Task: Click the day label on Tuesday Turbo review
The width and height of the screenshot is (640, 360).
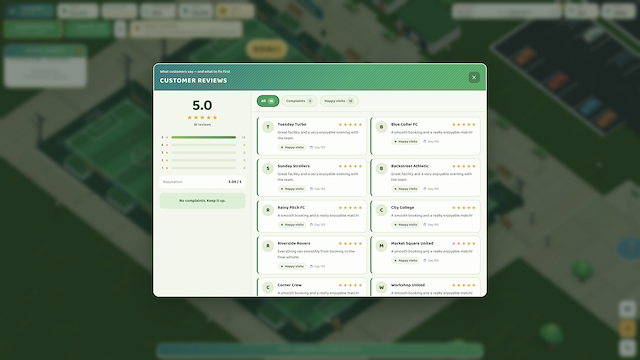Action: [318, 147]
